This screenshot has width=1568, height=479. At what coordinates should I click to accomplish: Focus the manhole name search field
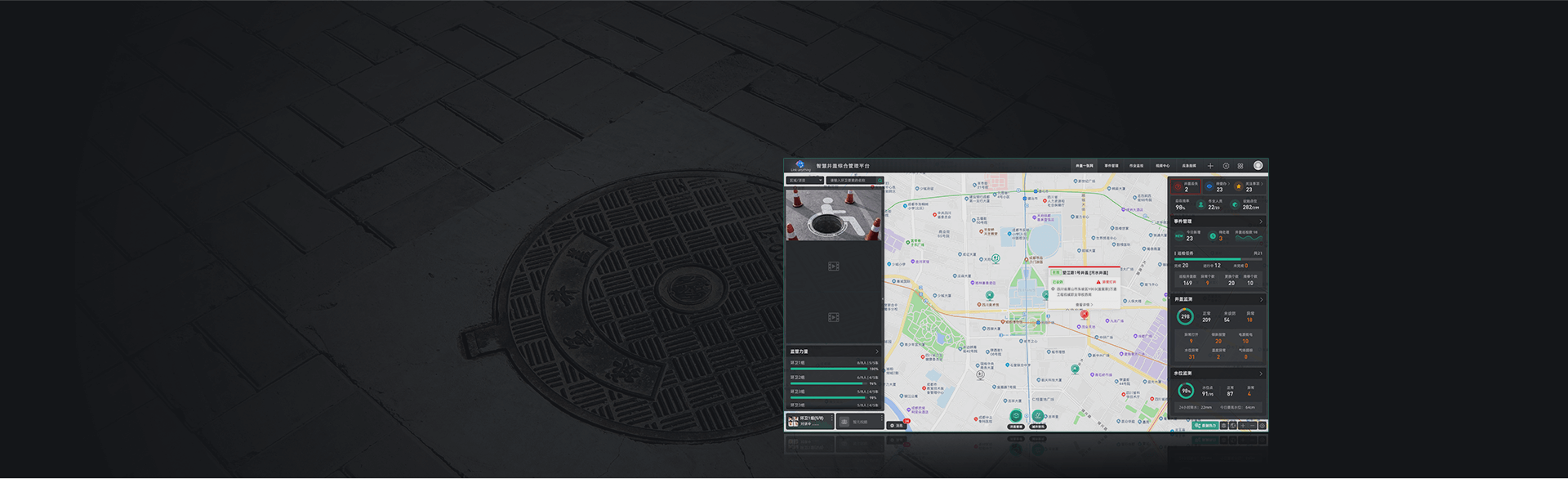pyautogui.click(x=851, y=181)
